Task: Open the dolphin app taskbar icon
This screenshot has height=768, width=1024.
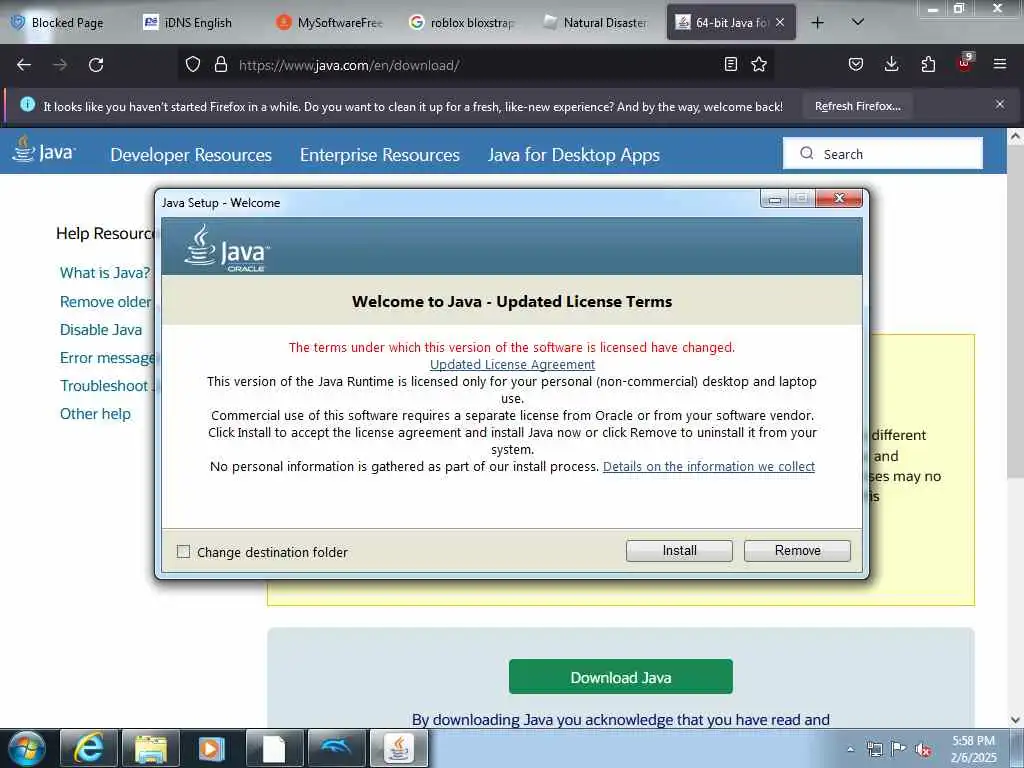Action: pyautogui.click(x=336, y=748)
